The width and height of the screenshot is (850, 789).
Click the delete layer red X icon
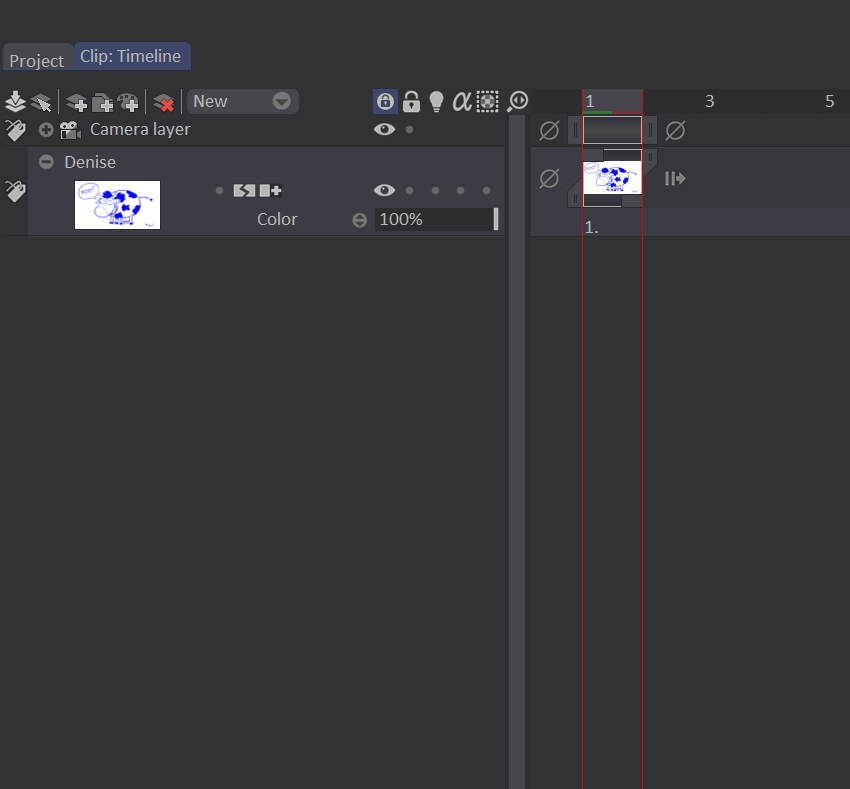pyautogui.click(x=163, y=101)
